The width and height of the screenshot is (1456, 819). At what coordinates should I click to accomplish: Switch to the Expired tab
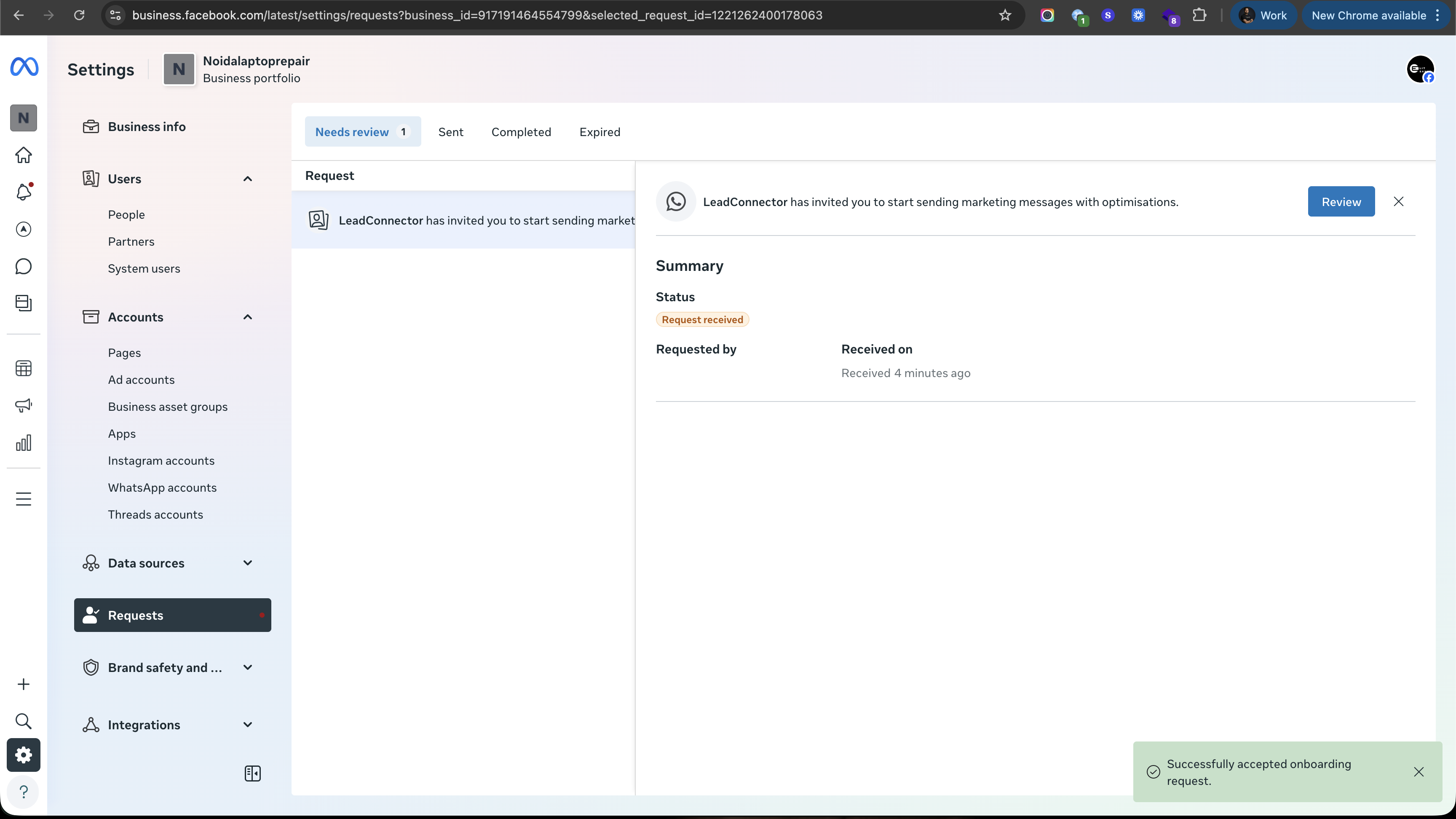[599, 132]
